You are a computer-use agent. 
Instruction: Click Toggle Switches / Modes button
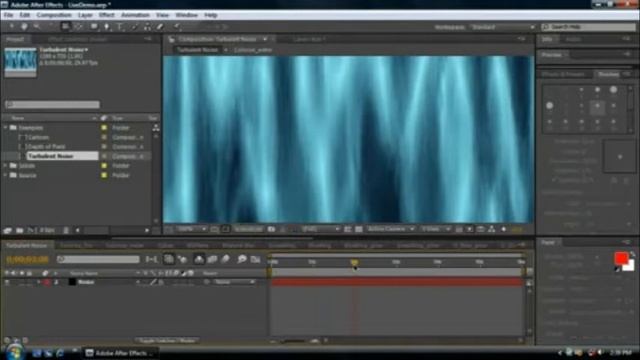click(x=167, y=340)
